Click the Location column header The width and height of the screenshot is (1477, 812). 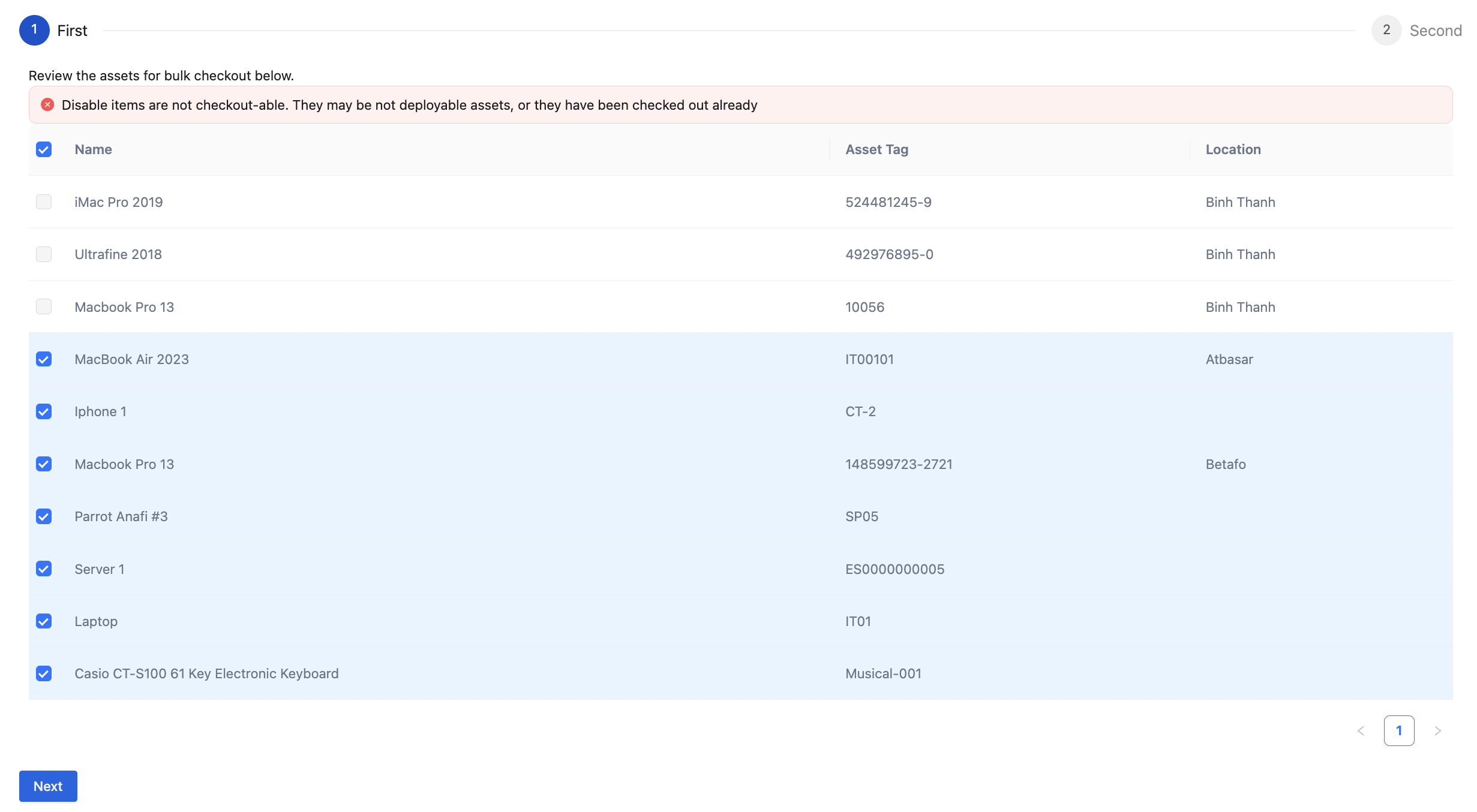tap(1233, 149)
